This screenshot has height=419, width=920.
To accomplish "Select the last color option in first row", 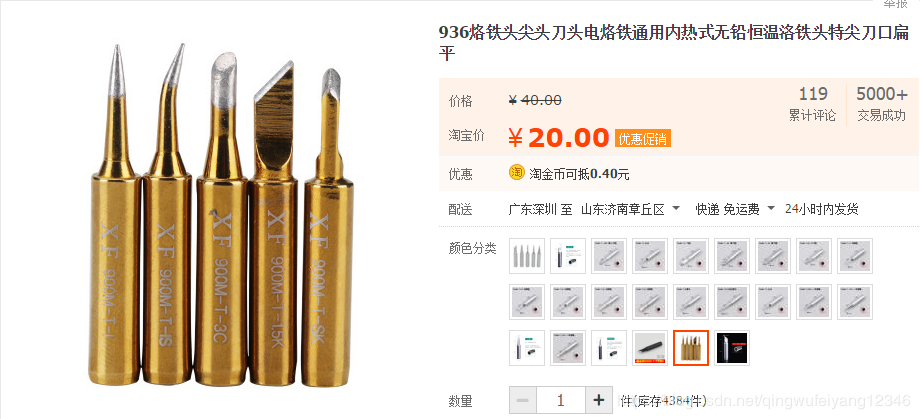I will 855,256.
